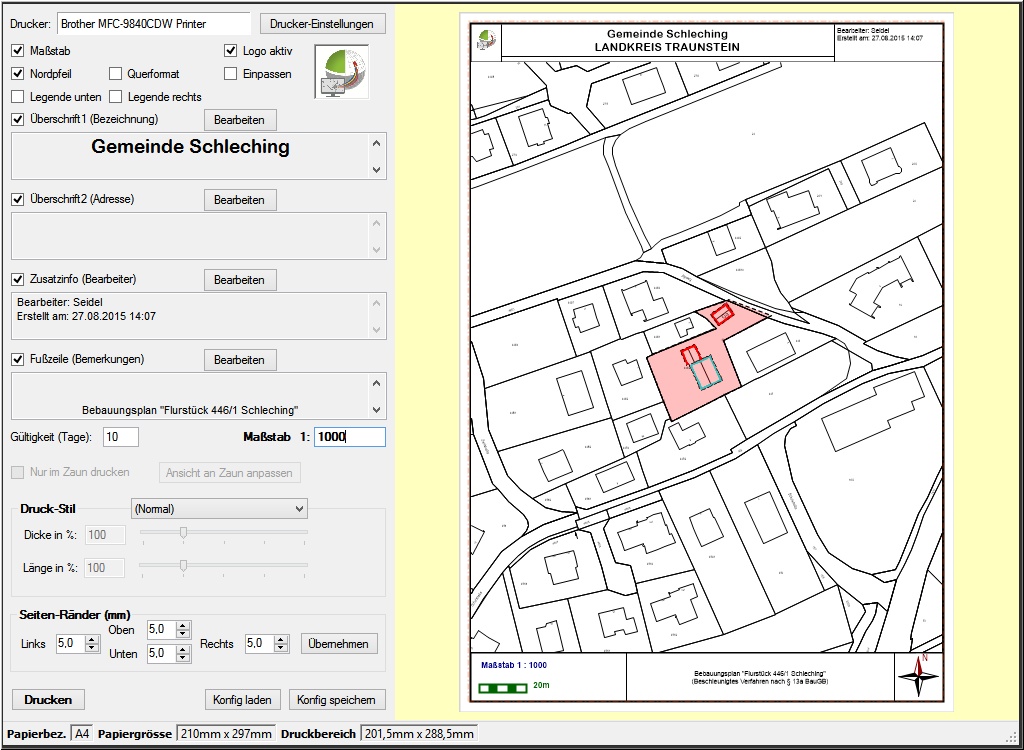This screenshot has width=1024, height=750.
Task: Decrease the Oben margin with down arrow
Action: [x=184, y=634]
